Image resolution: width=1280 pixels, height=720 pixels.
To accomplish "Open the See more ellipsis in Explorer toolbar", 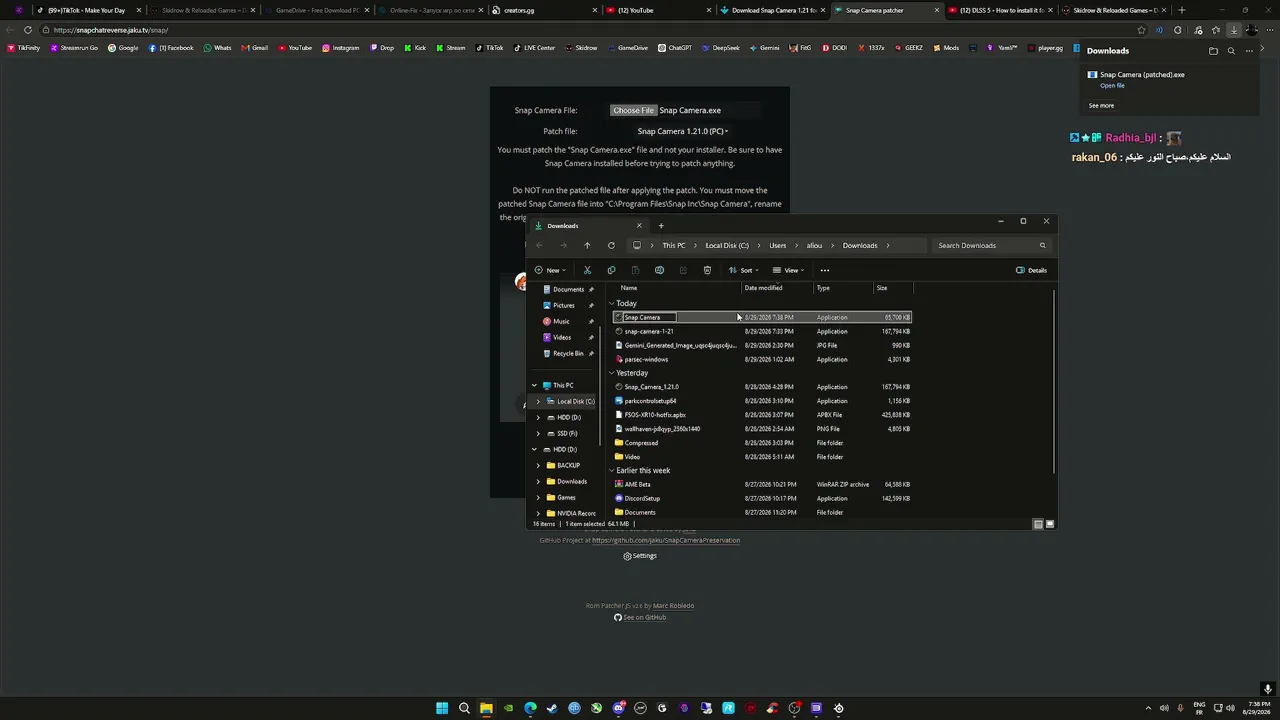I will coord(825,270).
